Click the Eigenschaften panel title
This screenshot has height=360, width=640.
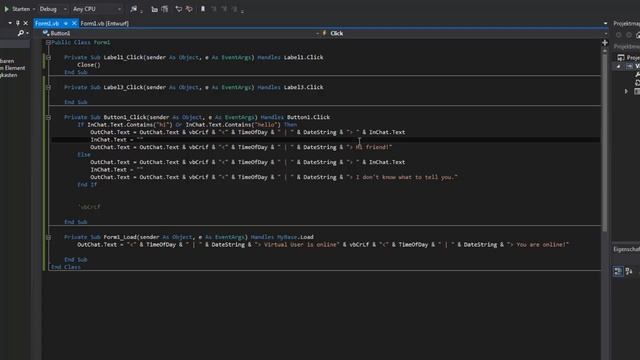pyautogui.click(x=627, y=249)
